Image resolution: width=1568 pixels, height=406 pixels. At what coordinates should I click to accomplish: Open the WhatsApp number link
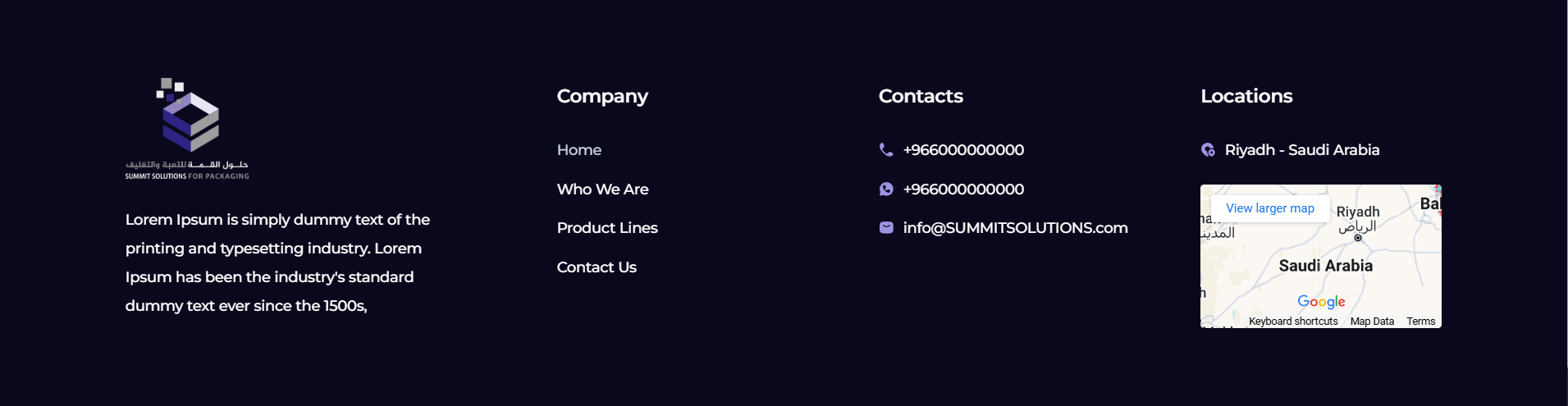click(x=963, y=189)
